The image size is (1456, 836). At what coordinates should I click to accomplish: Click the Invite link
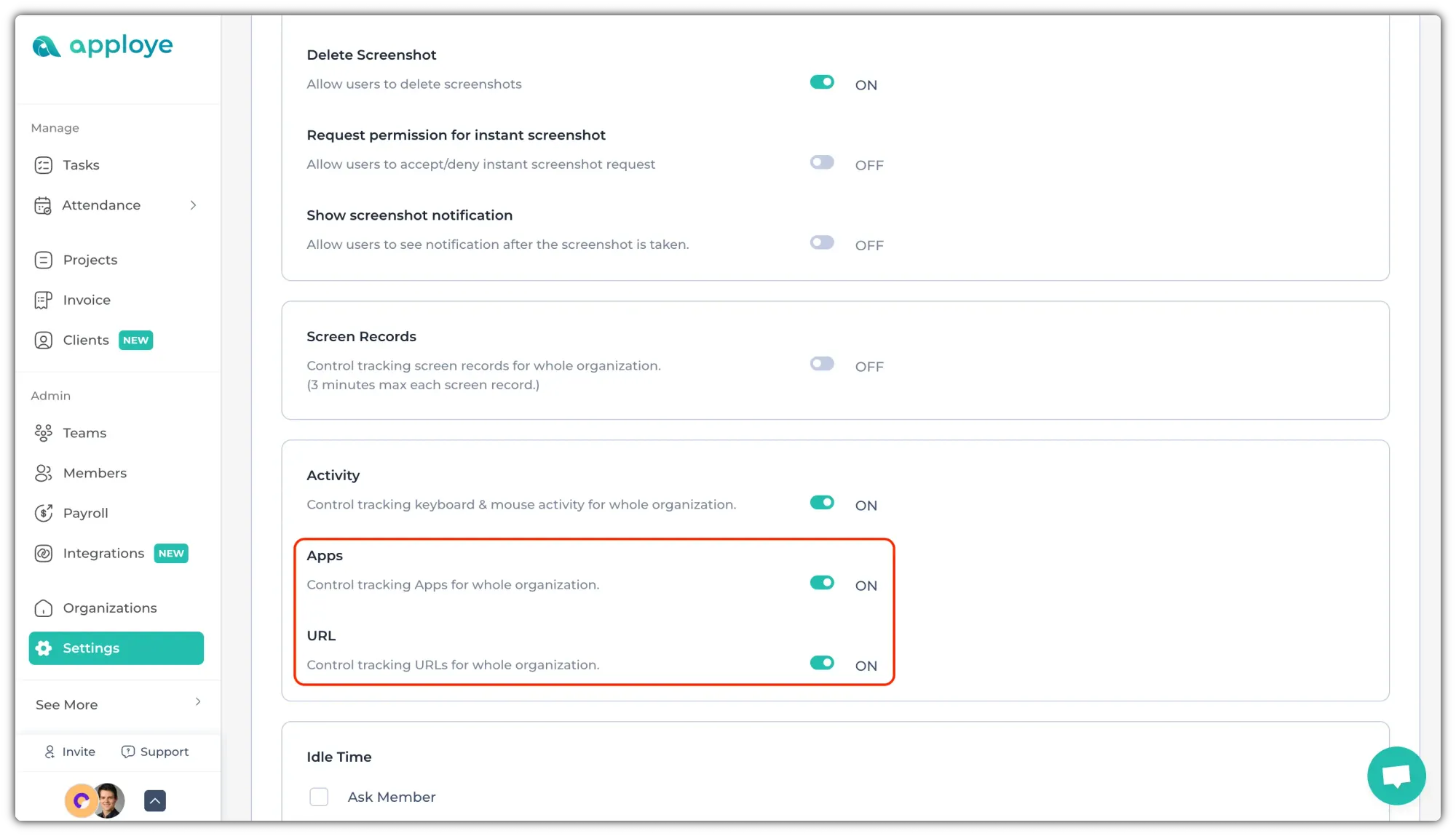[70, 752]
